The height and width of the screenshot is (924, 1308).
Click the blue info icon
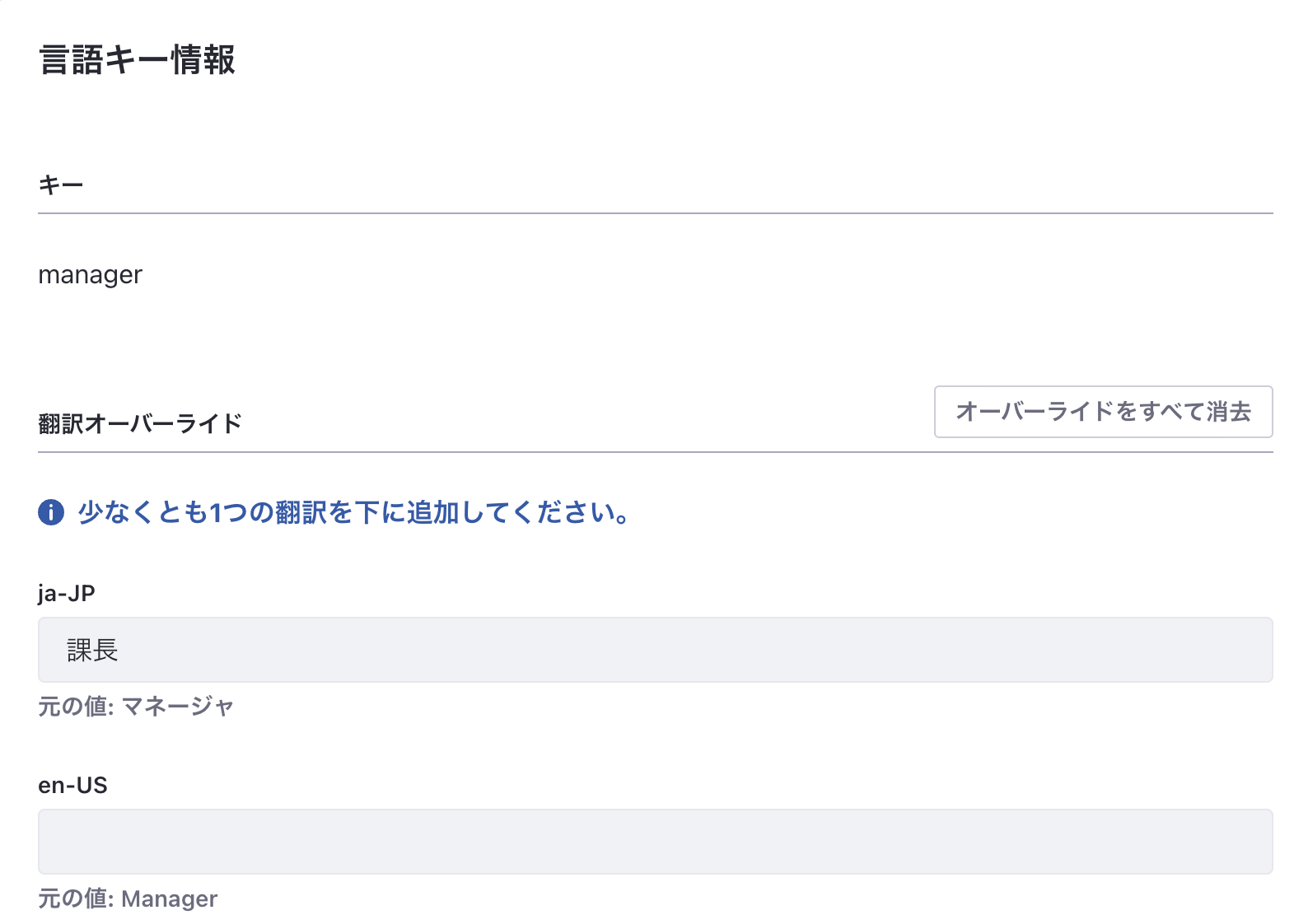tap(51, 512)
